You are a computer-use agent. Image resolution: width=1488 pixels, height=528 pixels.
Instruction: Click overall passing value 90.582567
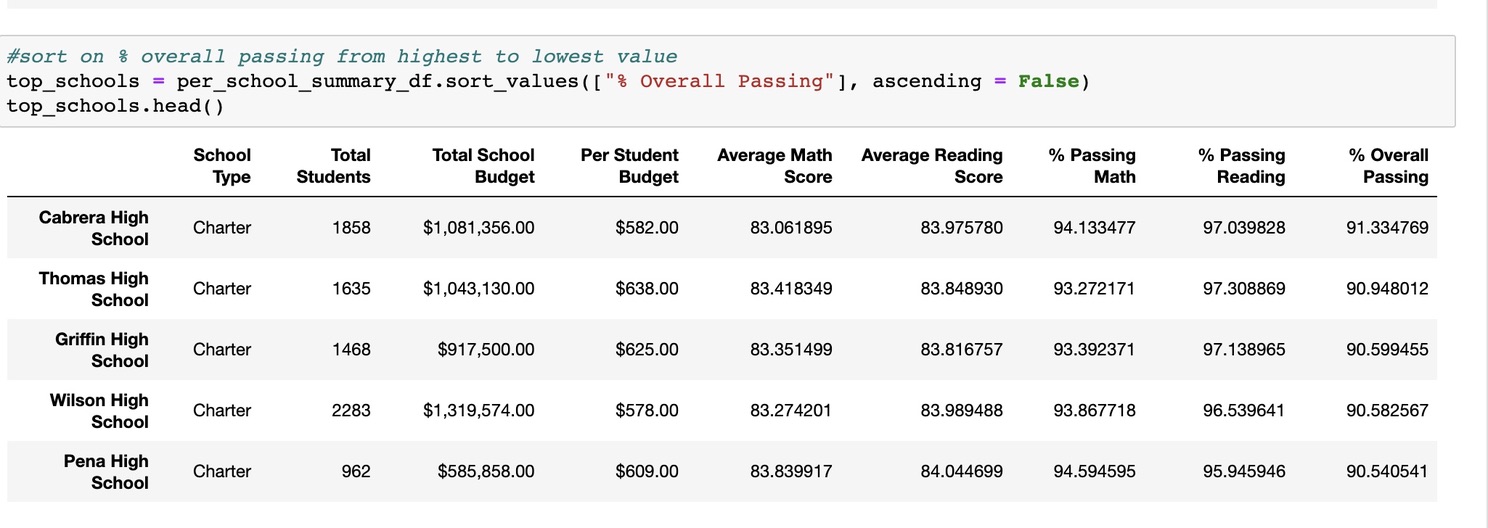[x=1388, y=411]
